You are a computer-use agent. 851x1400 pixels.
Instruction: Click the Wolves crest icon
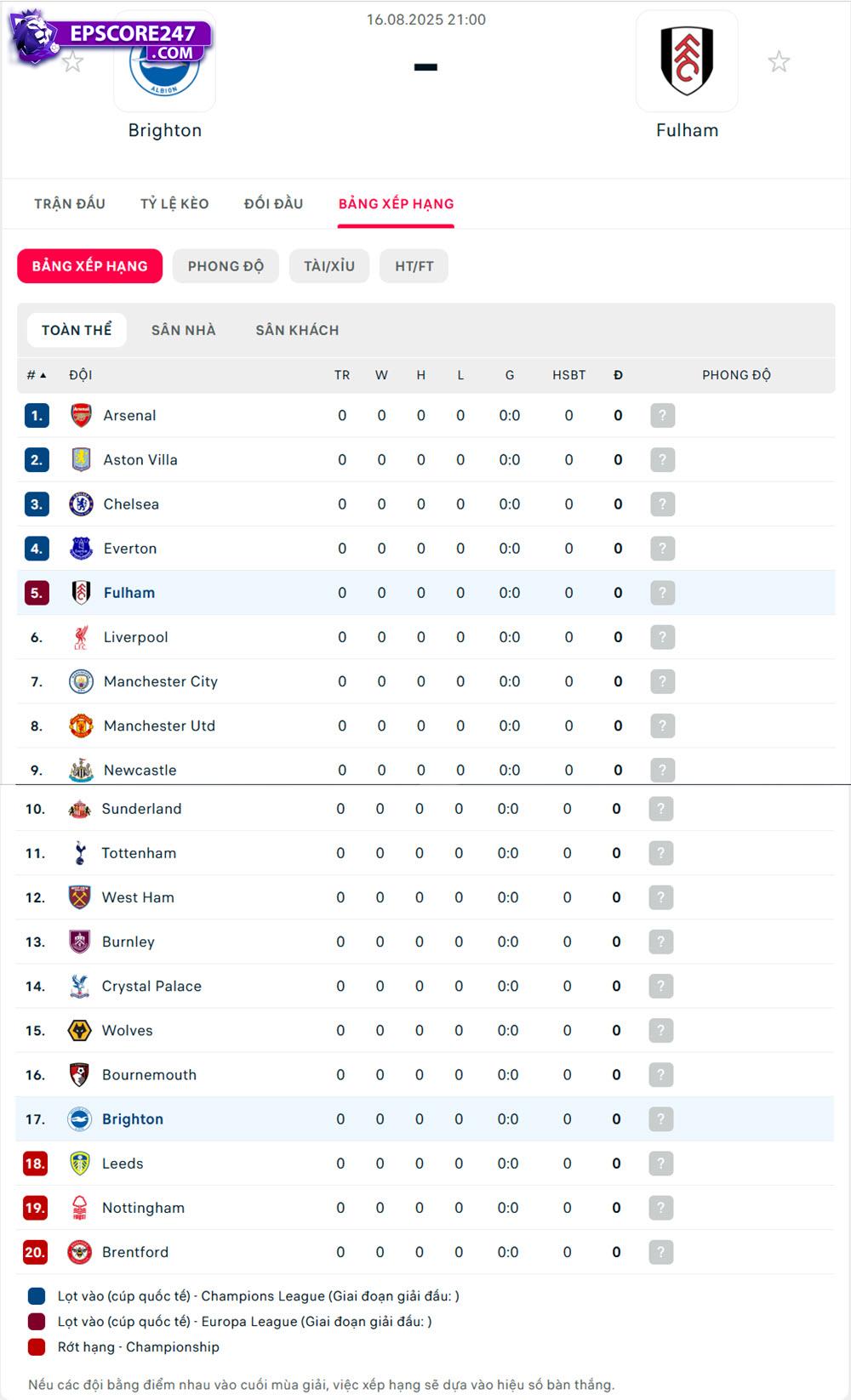coord(79,1031)
